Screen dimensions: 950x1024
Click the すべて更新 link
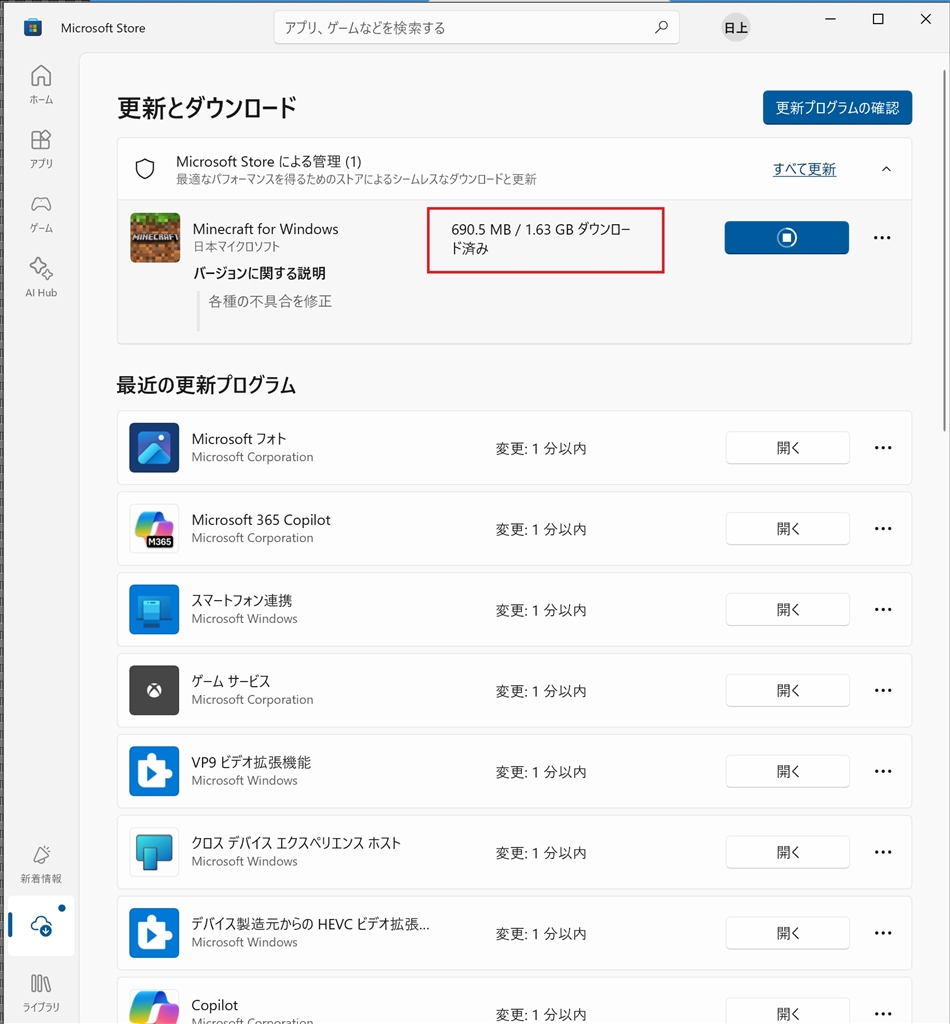tap(804, 169)
